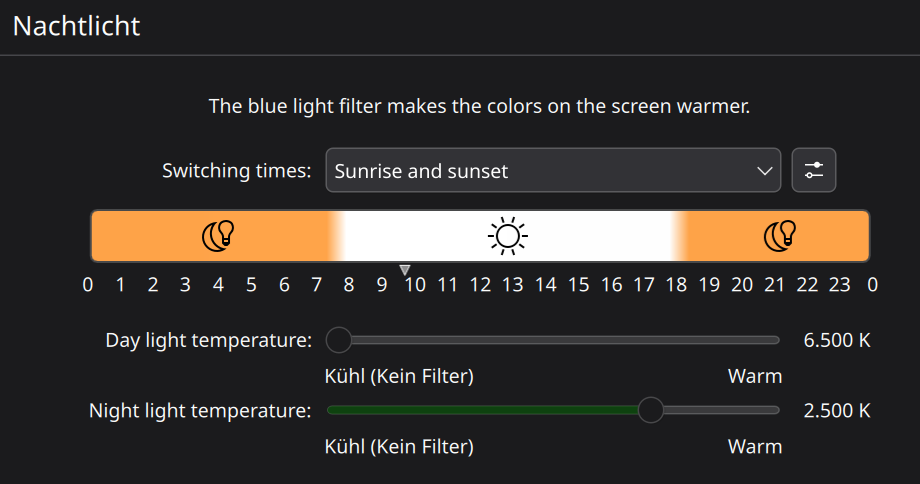The height and width of the screenshot is (484, 920).
Task: Click the Nachtlicht page title
Action: click(76, 26)
